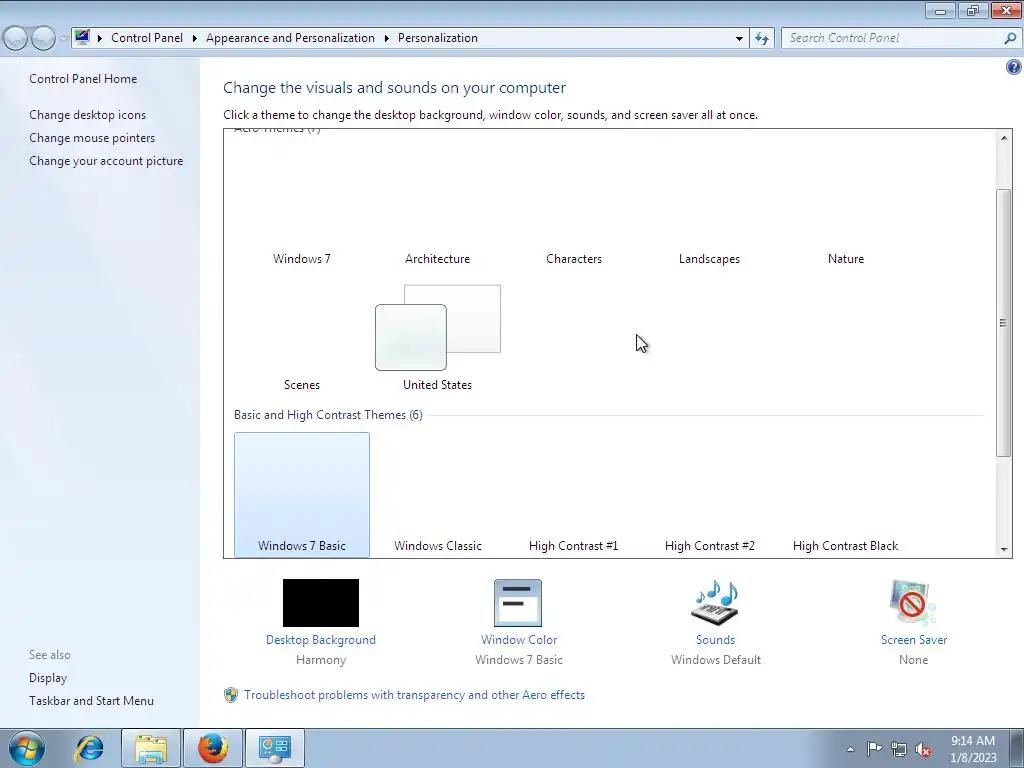Click the Control Panel taskbar button
Viewport: 1024px width, 768px height.
pyautogui.click(x=274, y=748)
